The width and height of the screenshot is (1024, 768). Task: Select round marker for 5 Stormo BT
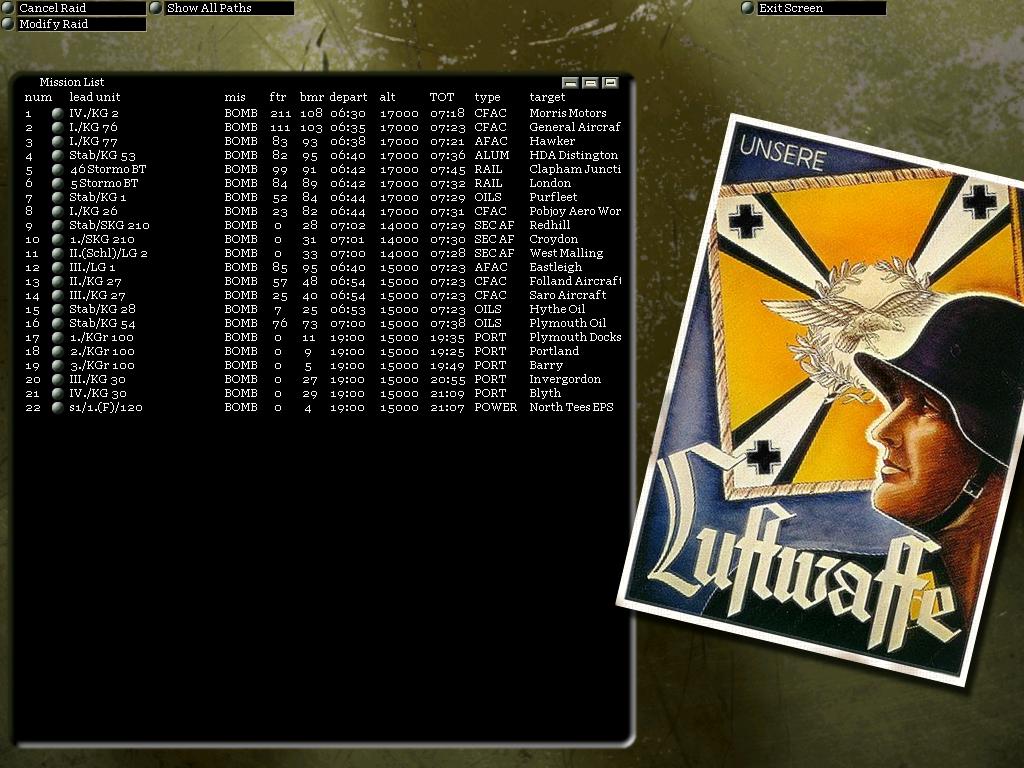click(57, 184)
